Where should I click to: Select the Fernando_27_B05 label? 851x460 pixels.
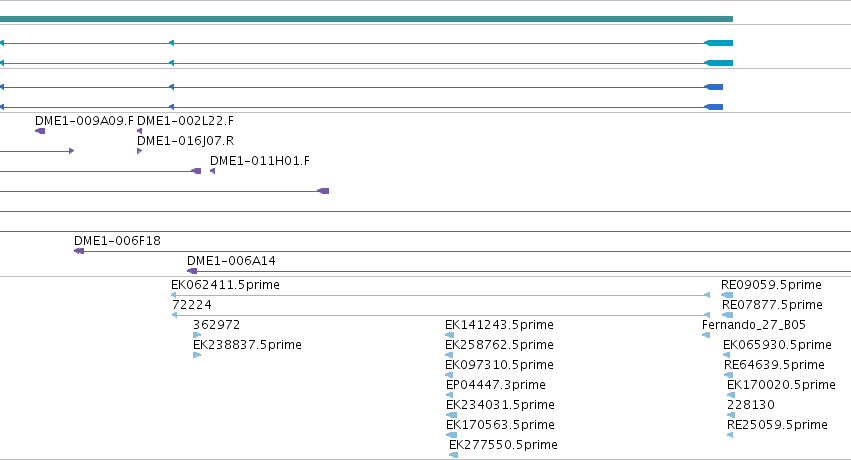(x=754, y=324)
